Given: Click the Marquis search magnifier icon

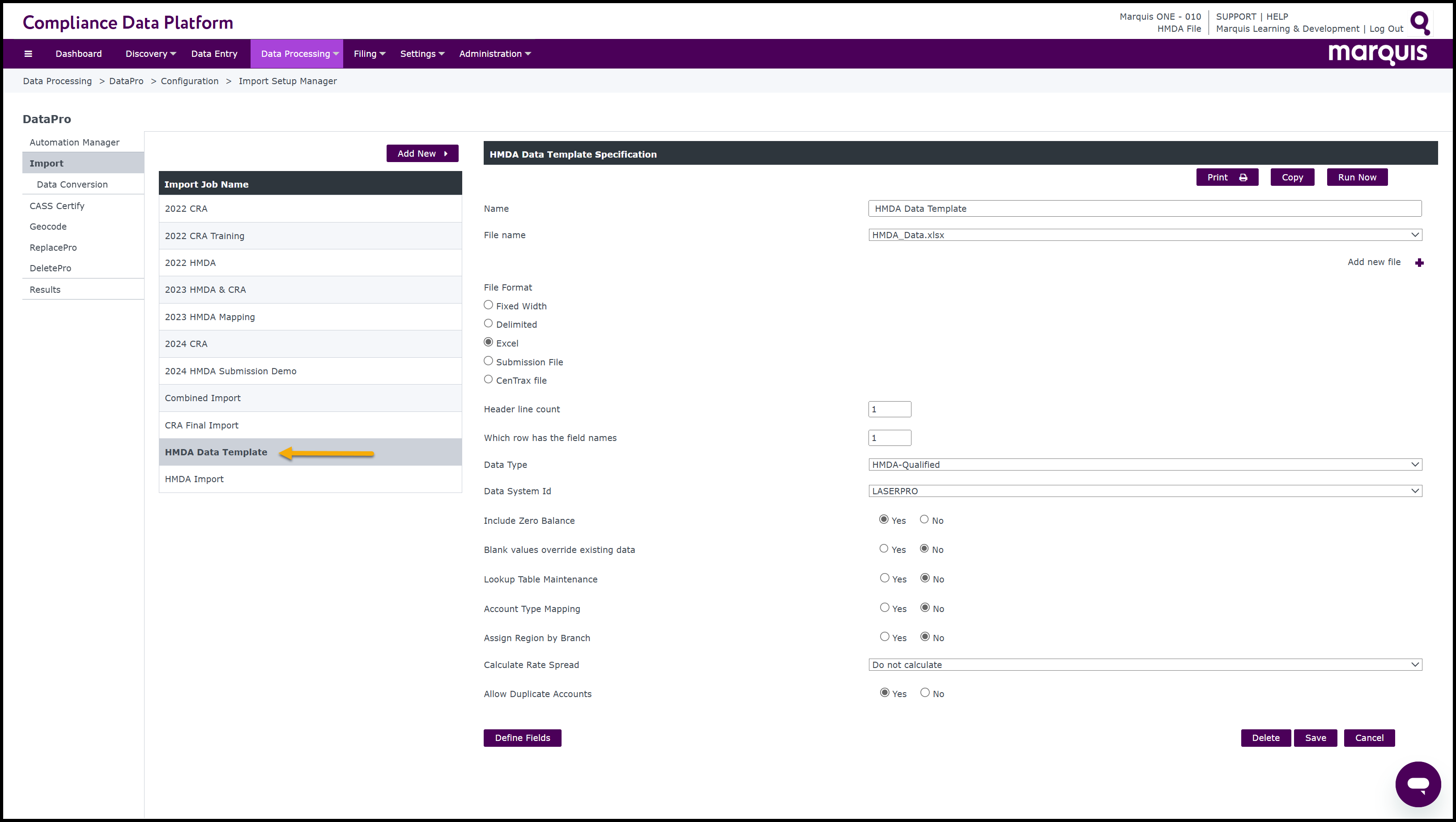Looking at the screenshot, I should coord(1420,23).
